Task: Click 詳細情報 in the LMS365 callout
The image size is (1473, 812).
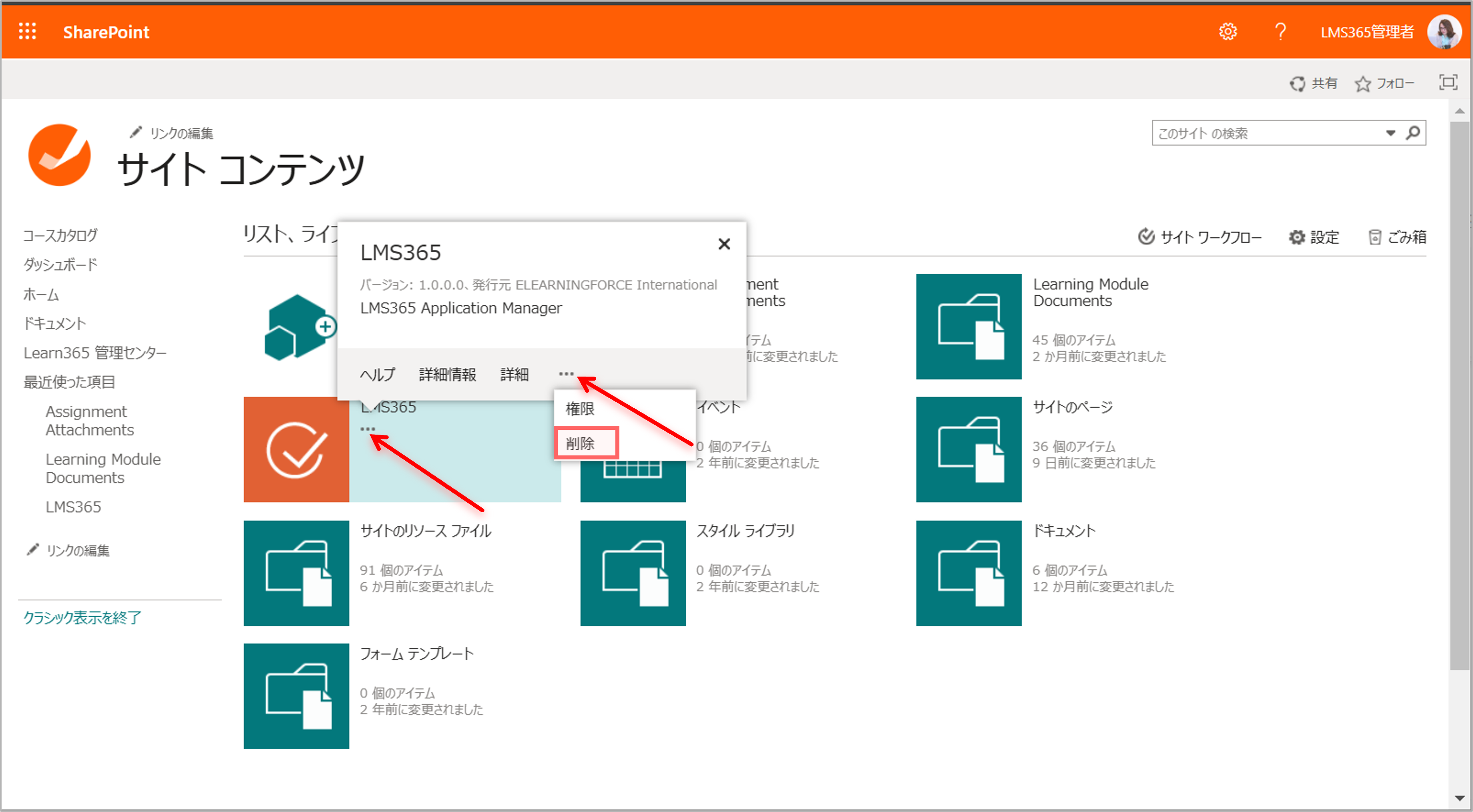Action: 447,374
